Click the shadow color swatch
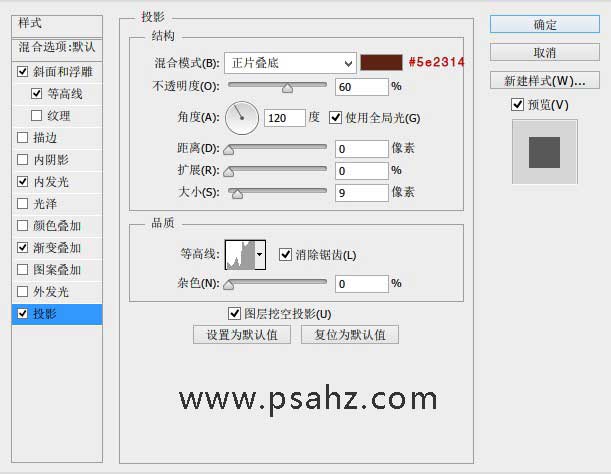611x474 pixels. pyautogui.click(x=381, y=63)
